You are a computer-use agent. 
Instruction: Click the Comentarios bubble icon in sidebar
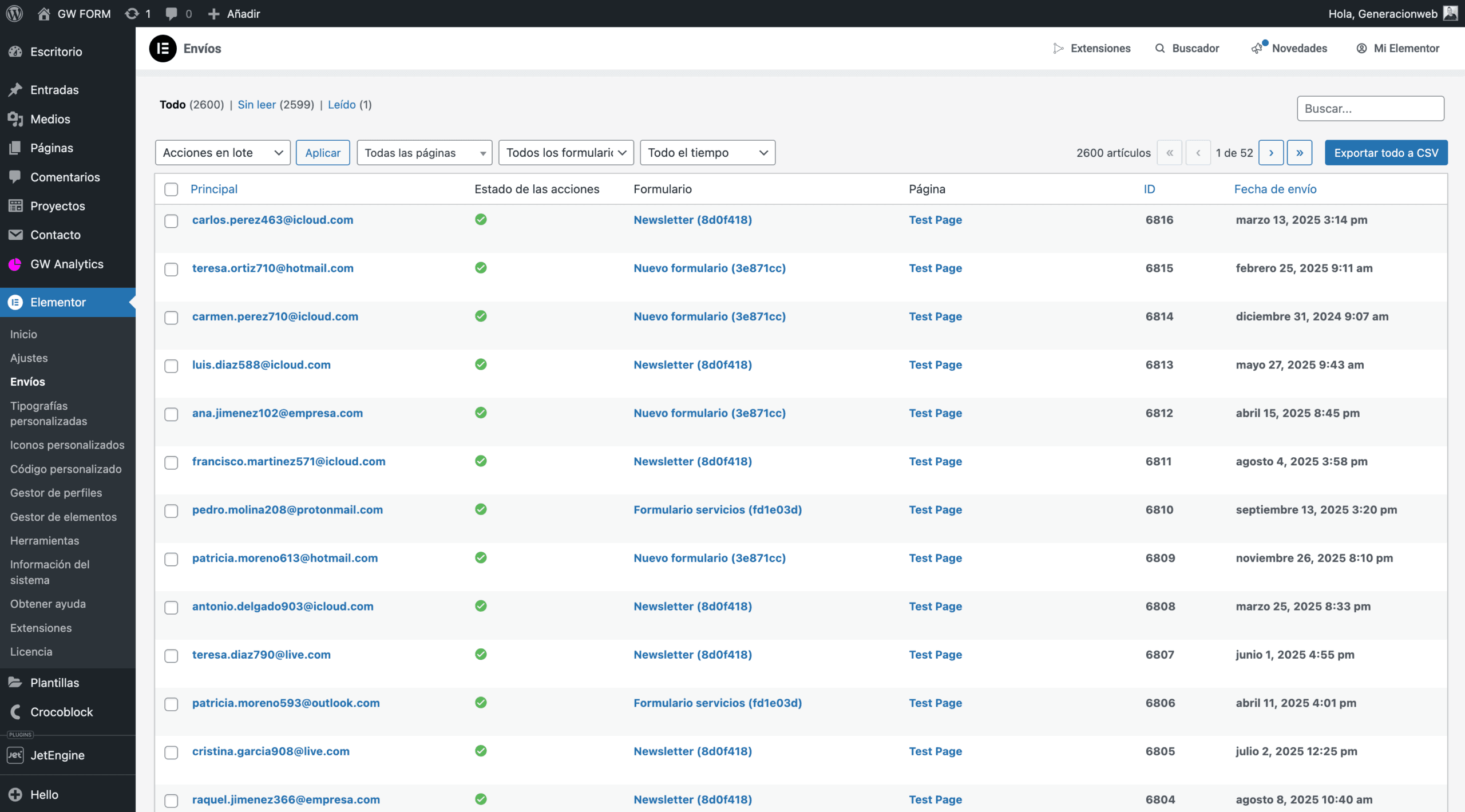(x=15, y=177)
